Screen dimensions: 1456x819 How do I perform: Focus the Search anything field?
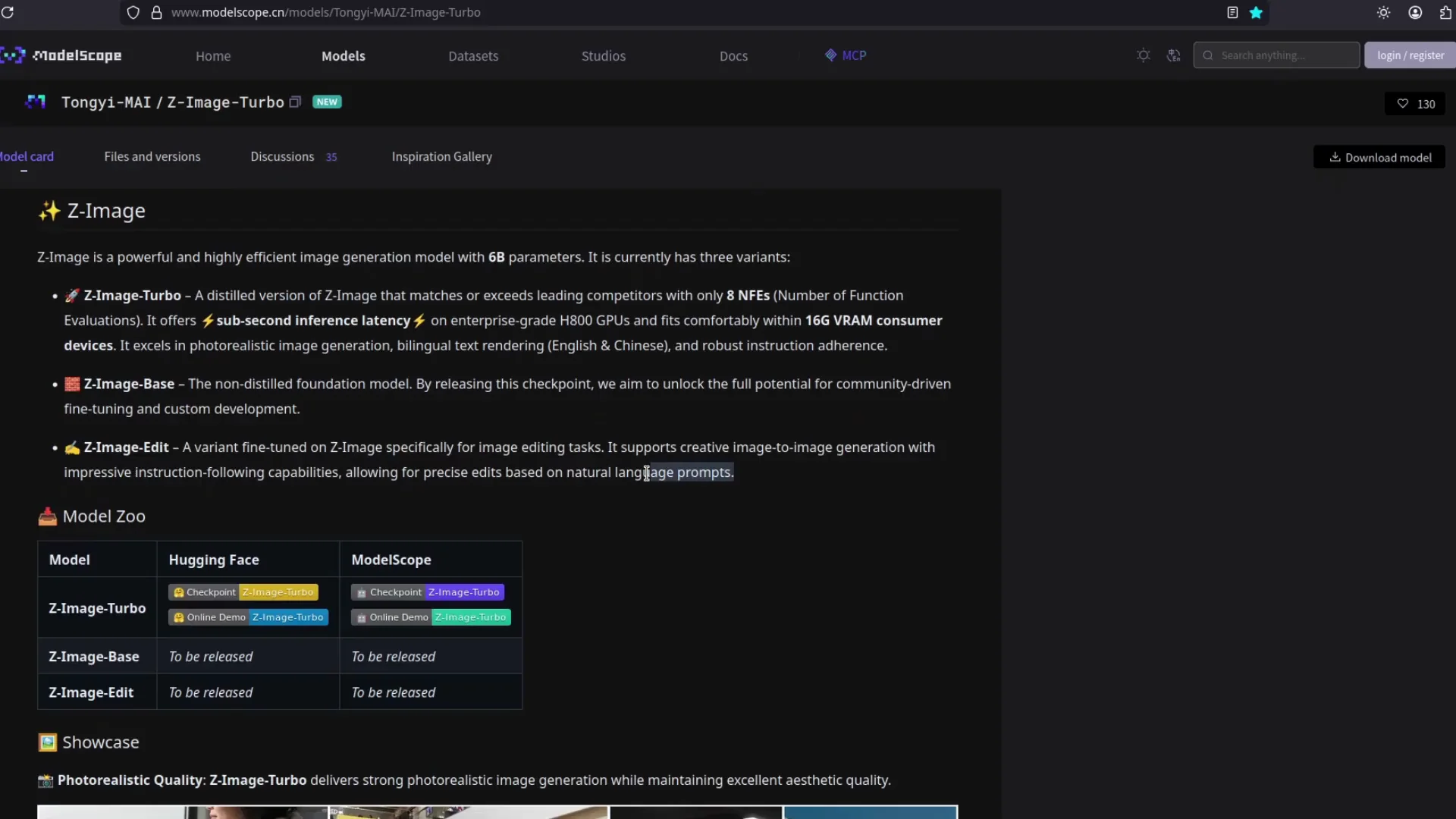(1282, 55)
